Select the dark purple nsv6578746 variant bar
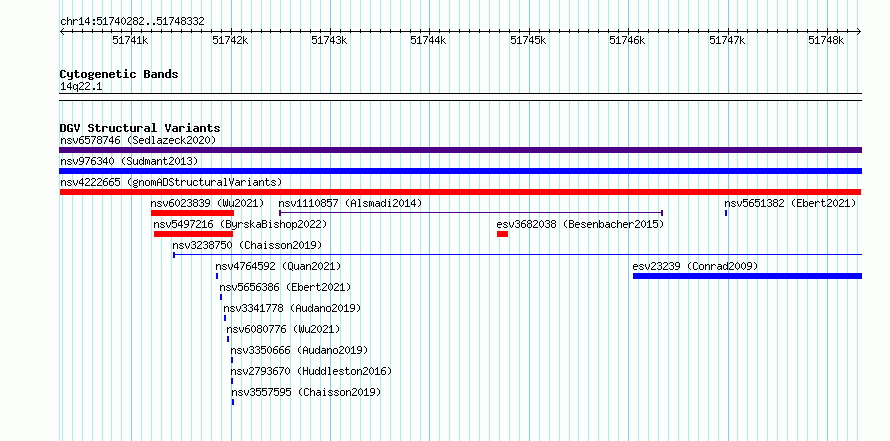 pyautogui.click(x=460, y=150)
